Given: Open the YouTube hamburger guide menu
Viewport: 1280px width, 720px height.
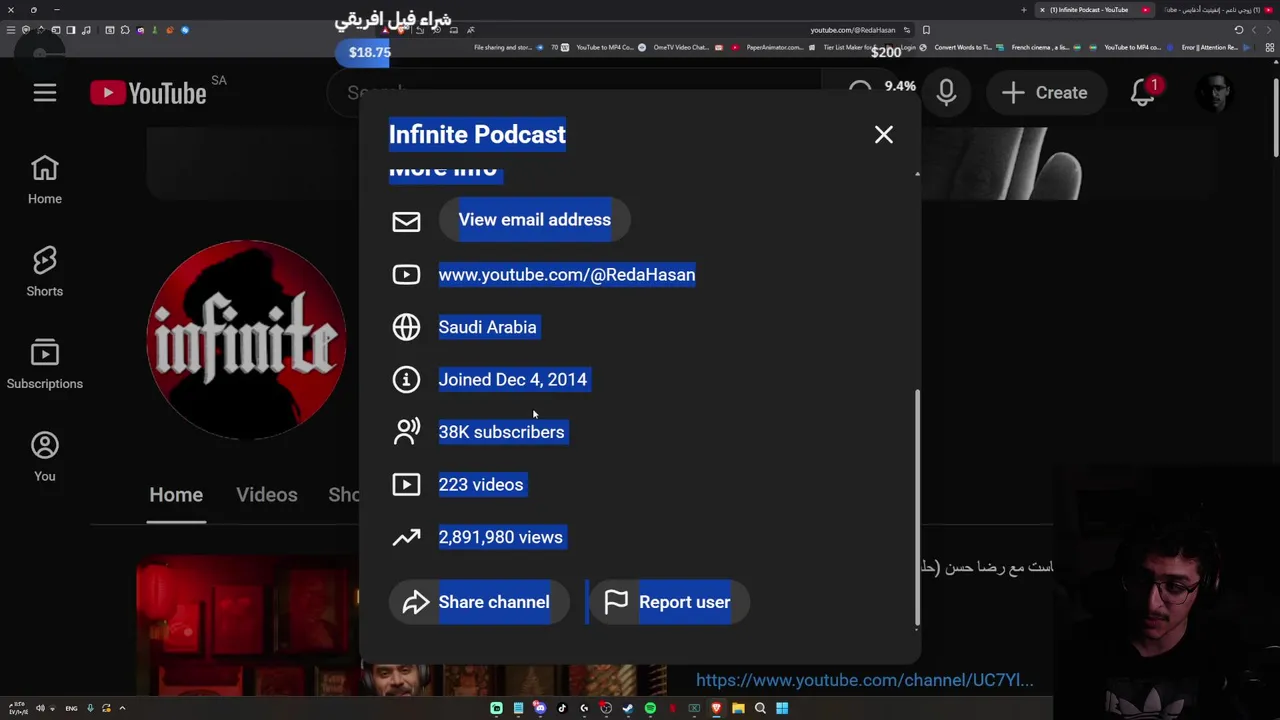Looking at the screenshot, I should (45, 93).
